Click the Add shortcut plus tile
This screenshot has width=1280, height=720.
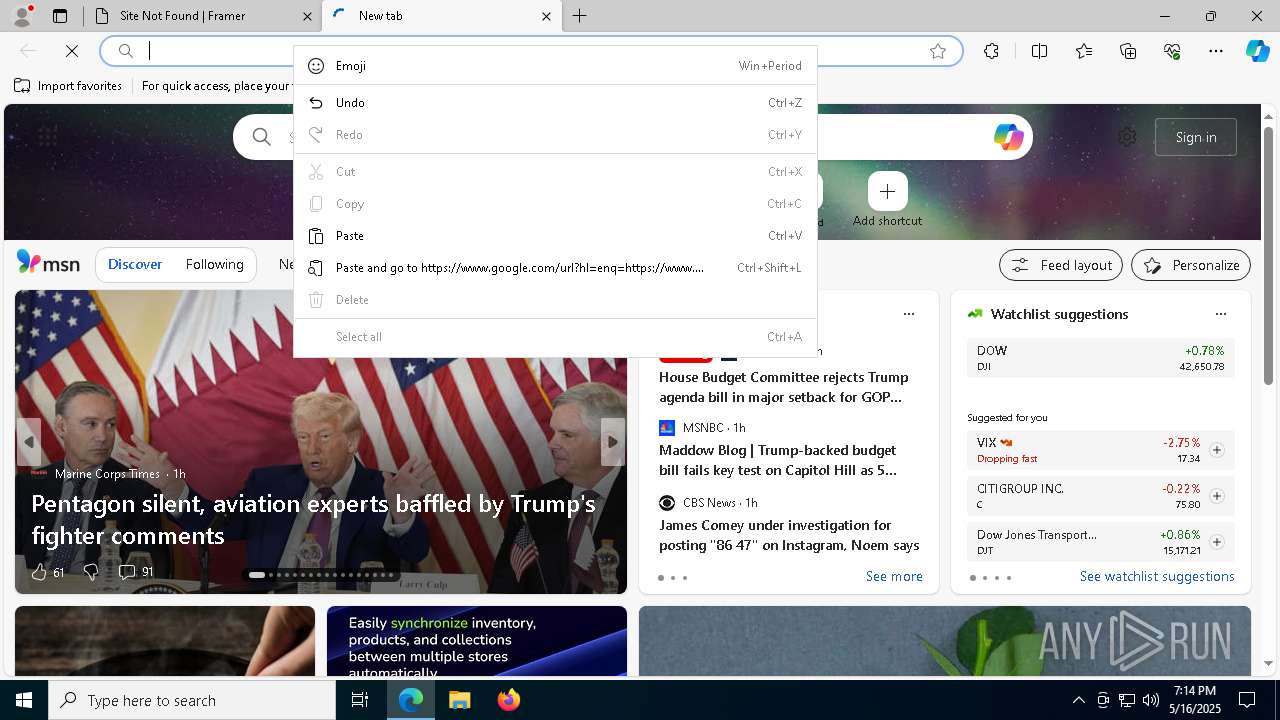[887, 191]
